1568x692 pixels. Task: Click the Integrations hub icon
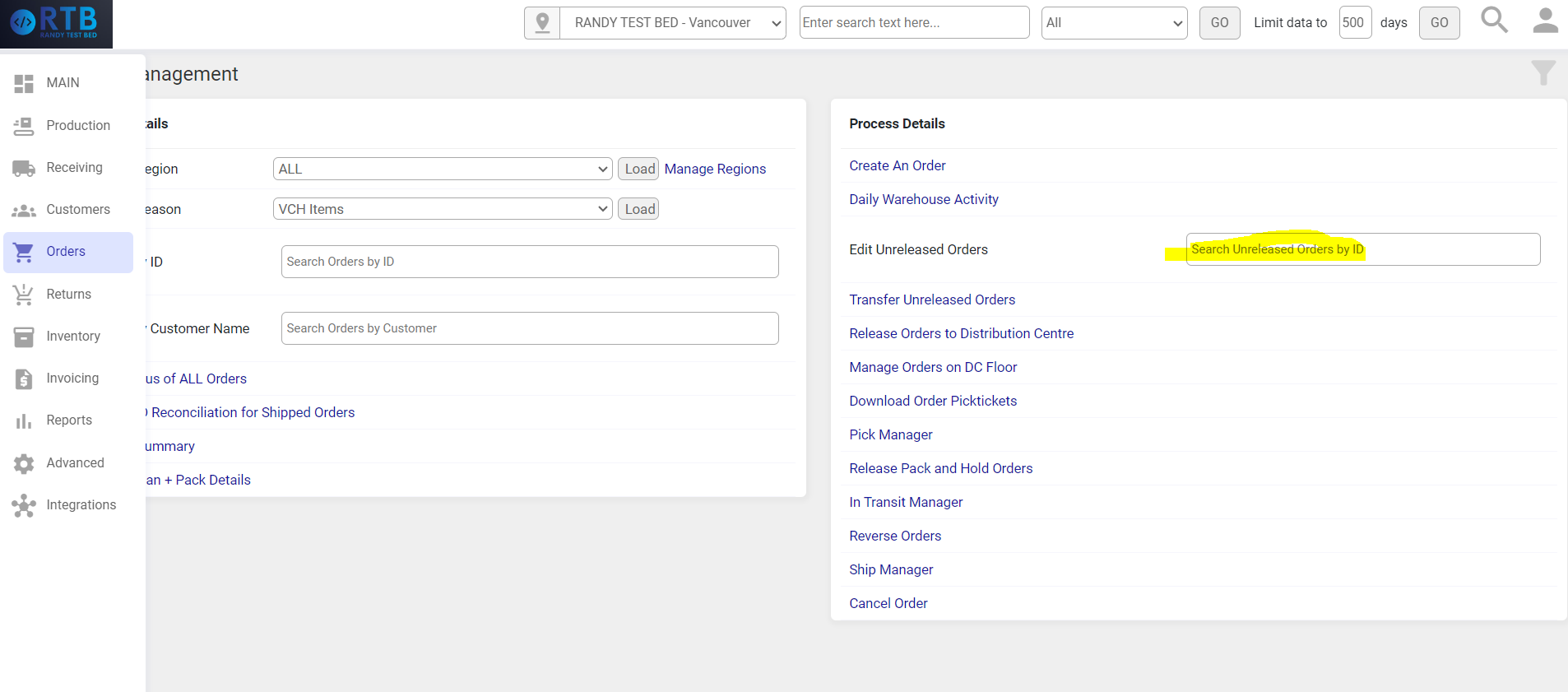tap(24, 505)
